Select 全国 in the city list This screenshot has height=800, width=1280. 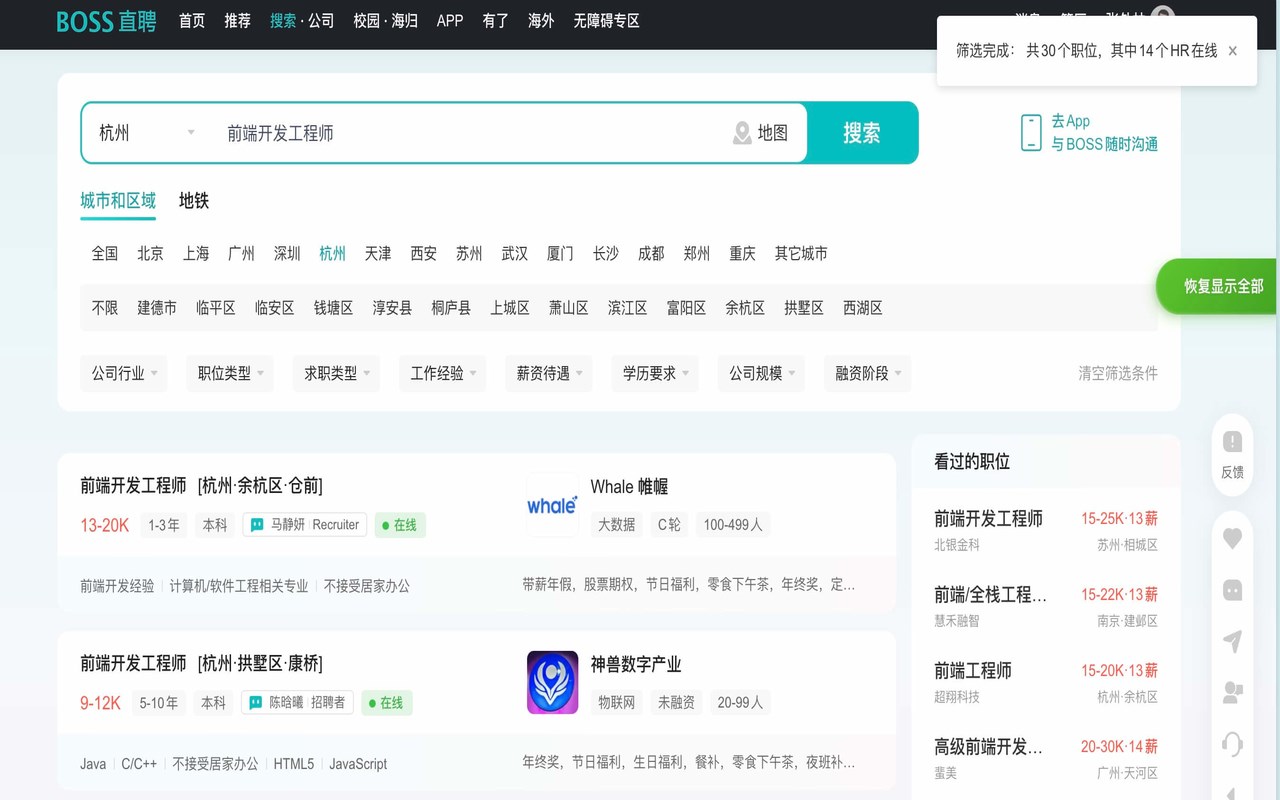tap(105, 254)
